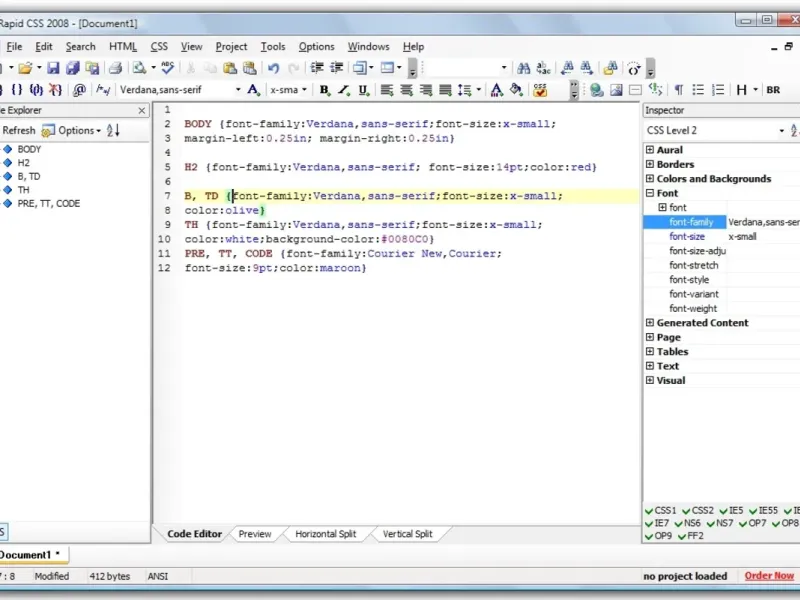Open the Verdana,sans-serif font family dropdown
Image resolution: width=800 pixels, height=600 pixels.
tap(238, 90)
